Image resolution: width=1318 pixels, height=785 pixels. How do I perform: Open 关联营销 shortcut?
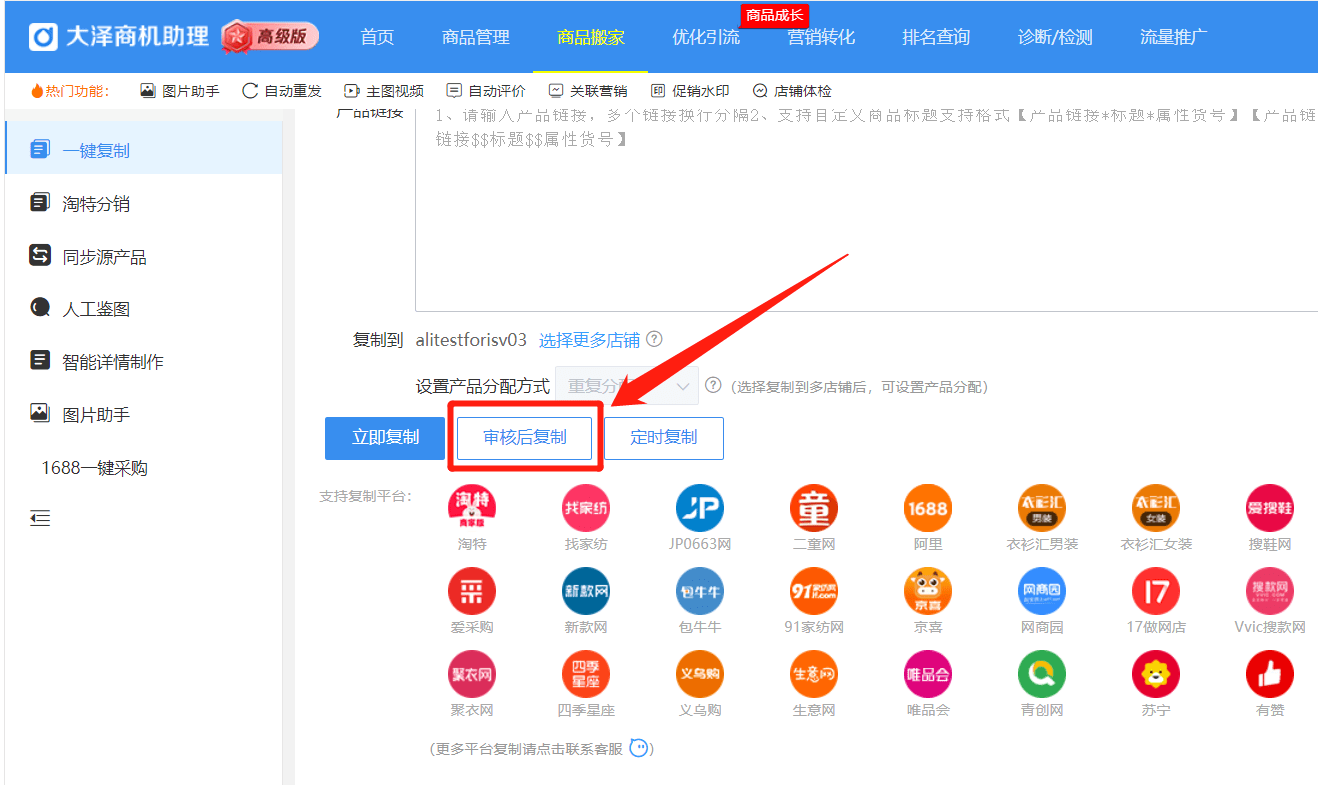pyautogui.click(x=588, y=91)
